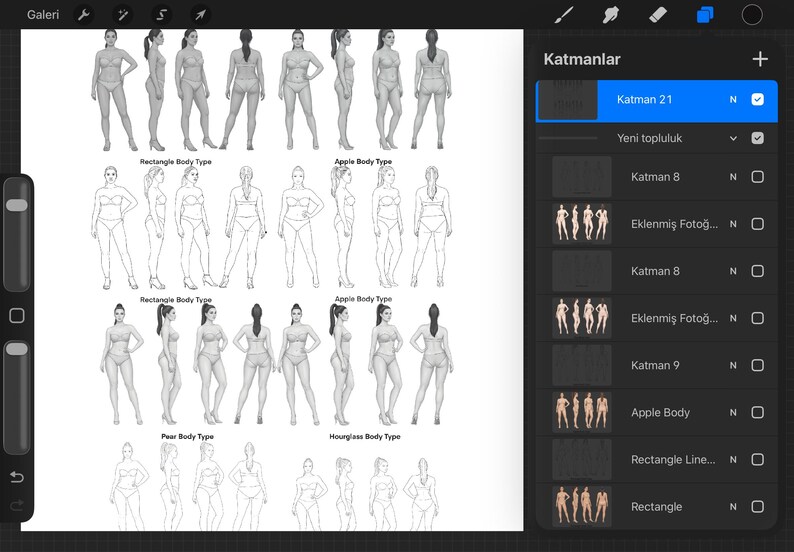
Task: Open blend mode N of Apple Body
Action: tap(733, 412)
